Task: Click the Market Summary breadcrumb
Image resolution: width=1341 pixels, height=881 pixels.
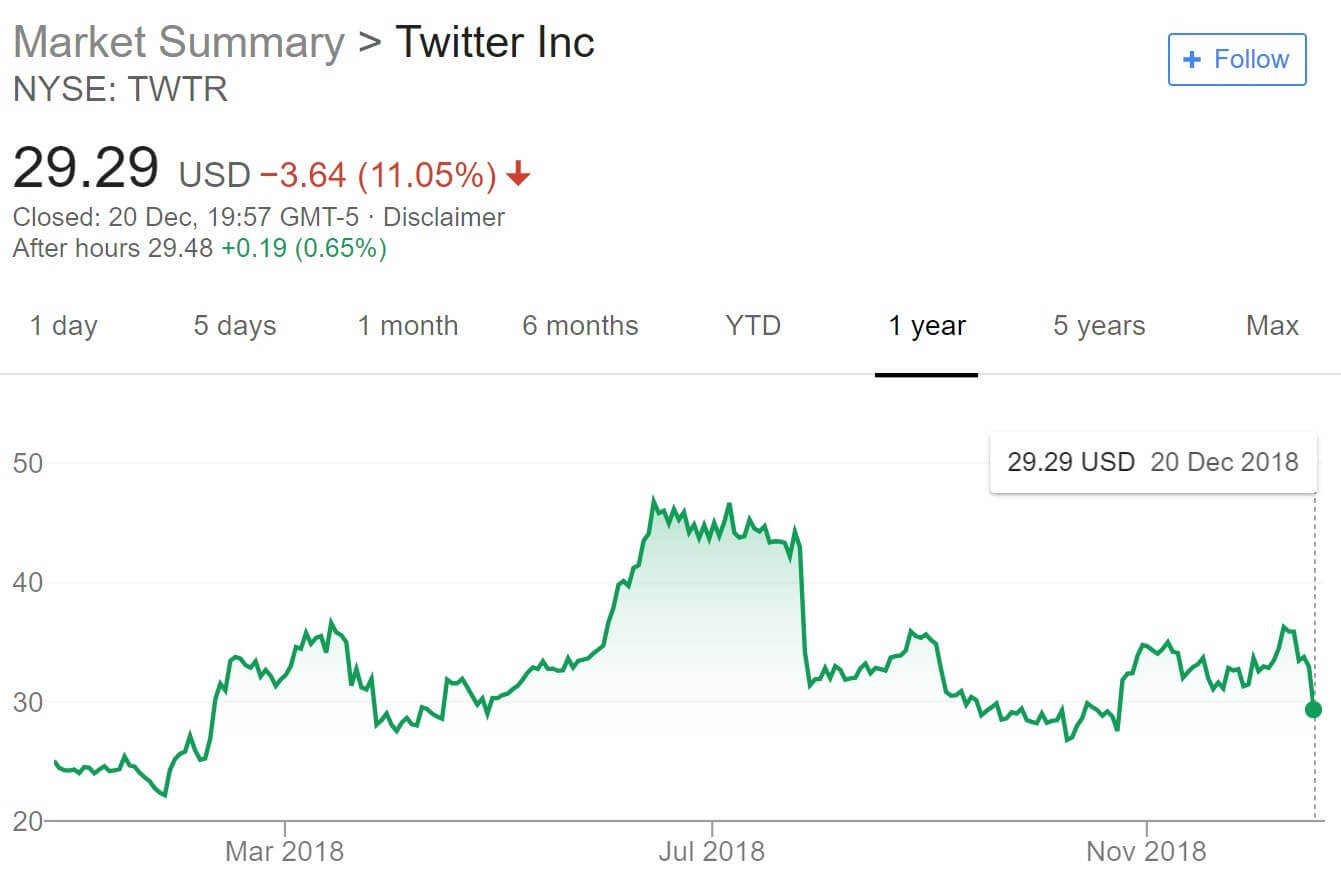Action: pyautogui.click(x=178, y=43)
